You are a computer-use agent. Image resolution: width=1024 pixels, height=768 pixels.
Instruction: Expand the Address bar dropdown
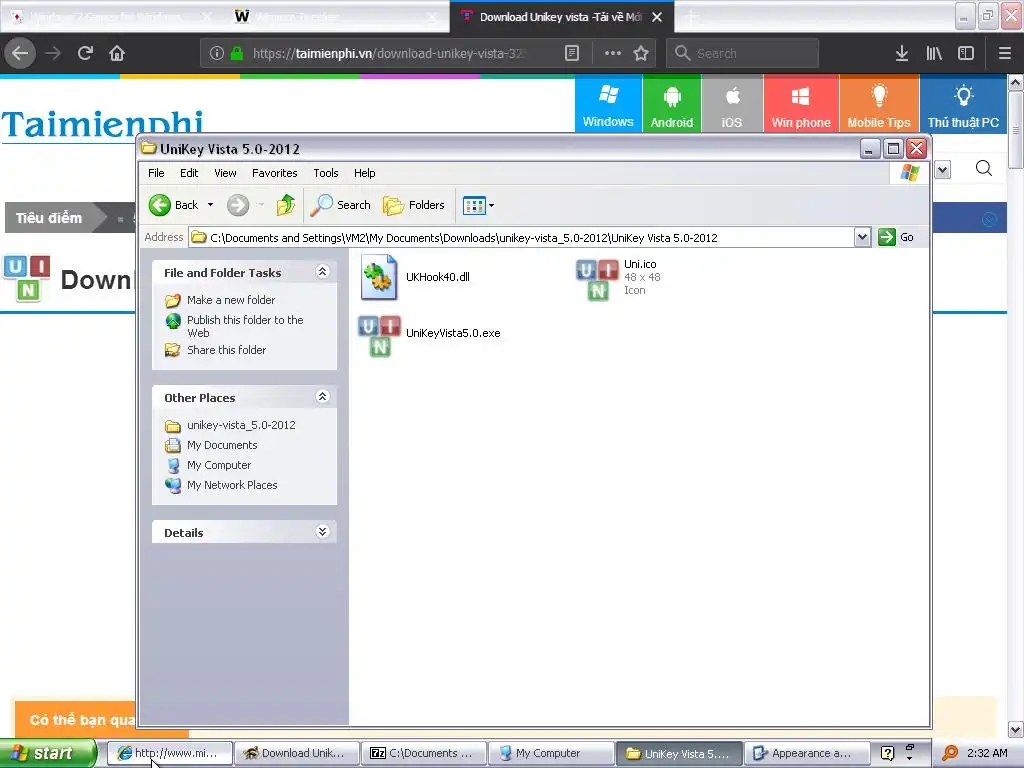pyautogui.click(x=862, y=237)
